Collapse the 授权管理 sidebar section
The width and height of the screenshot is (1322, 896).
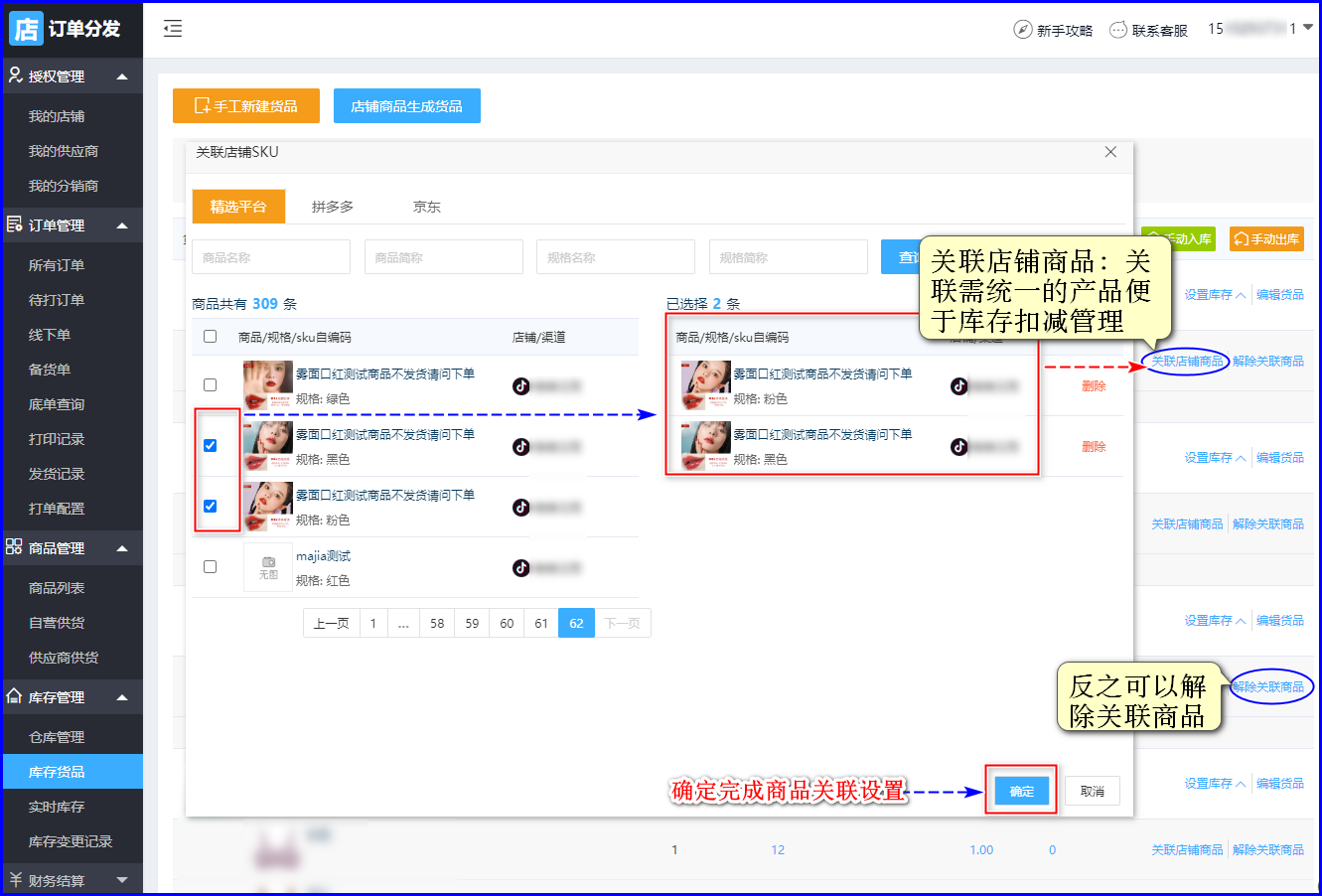click(x=122, y=76)
